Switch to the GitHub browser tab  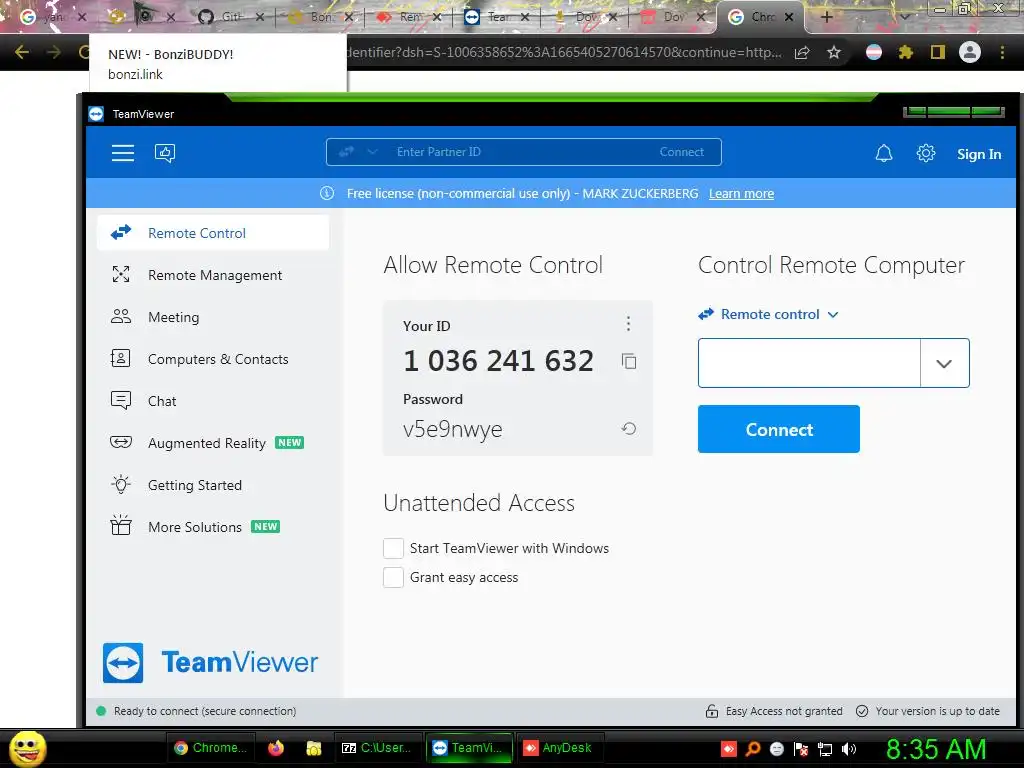230,17
